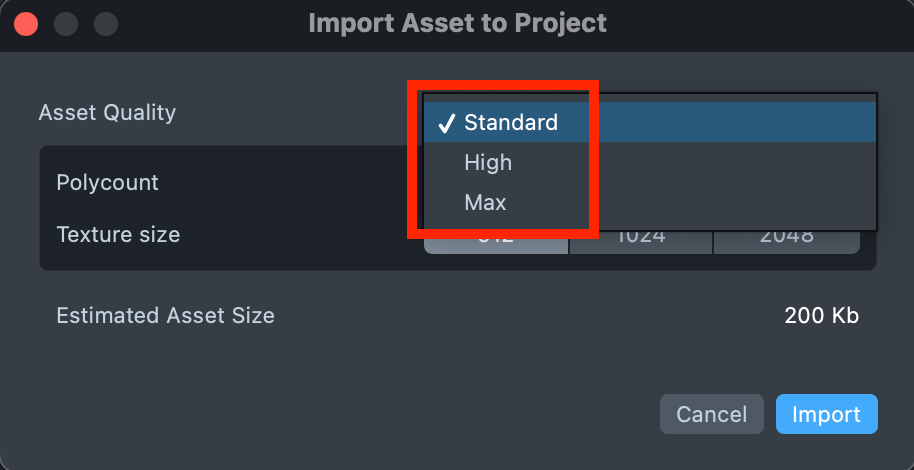Choose High from the quality dropdown
This screenshot has width=914, height=470.
coord(488,163)
